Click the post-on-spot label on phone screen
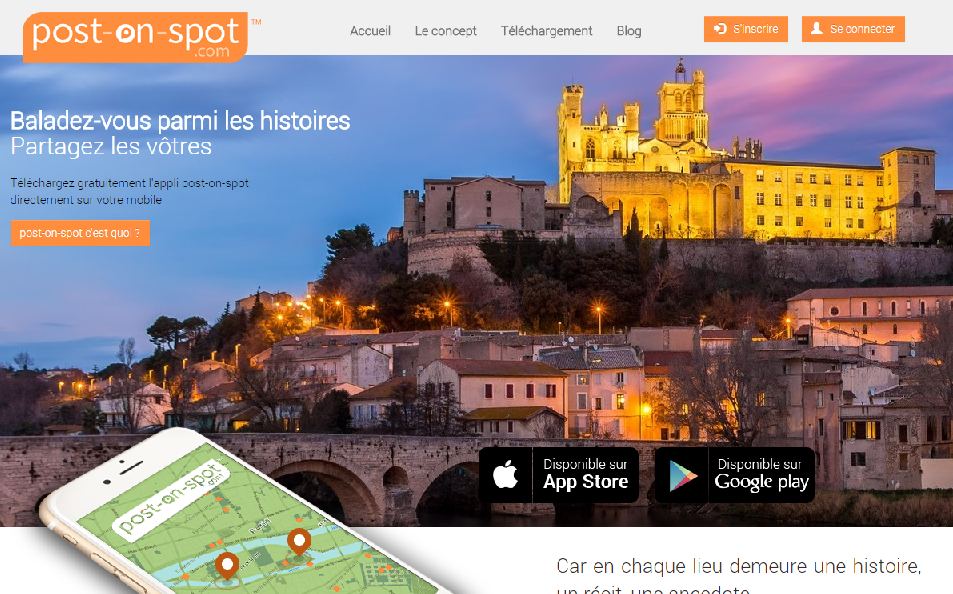Image resolution: width=953 pixels, height=594 pixels. coord(171,499)
